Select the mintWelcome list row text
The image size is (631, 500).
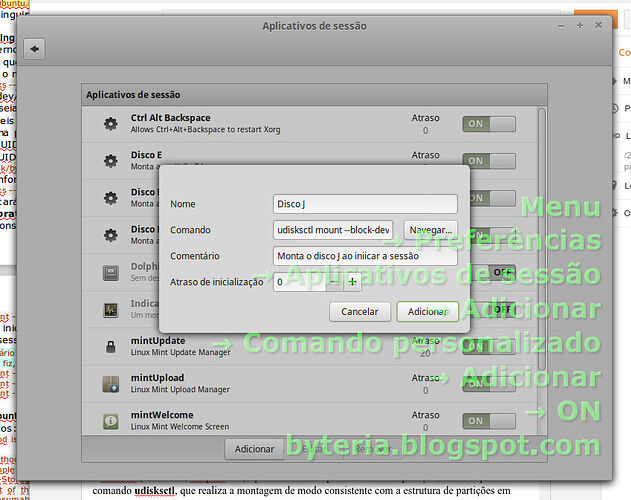pyautogui.click(x=180, y=420)
